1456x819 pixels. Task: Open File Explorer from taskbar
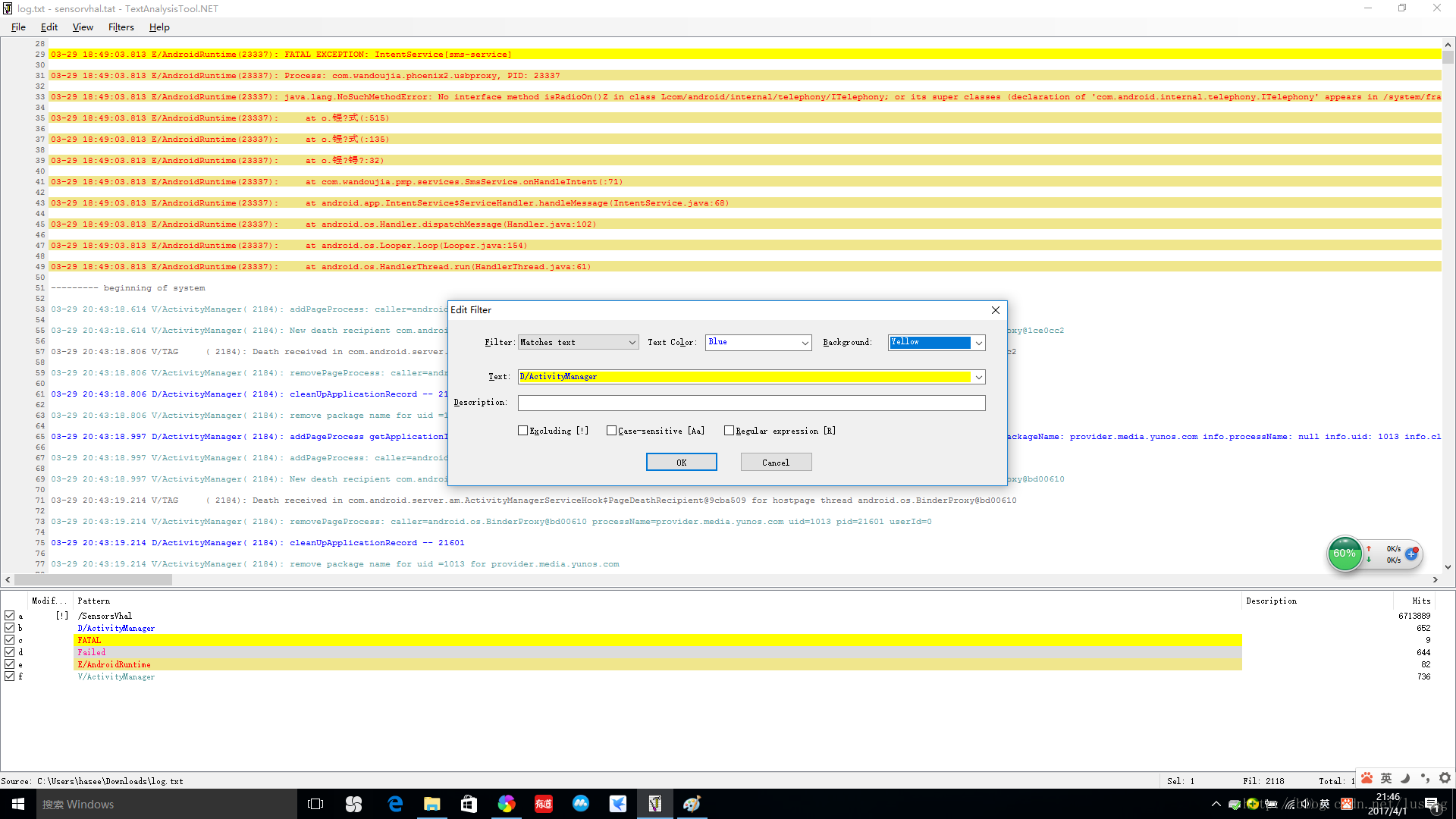tap(431, 804)
